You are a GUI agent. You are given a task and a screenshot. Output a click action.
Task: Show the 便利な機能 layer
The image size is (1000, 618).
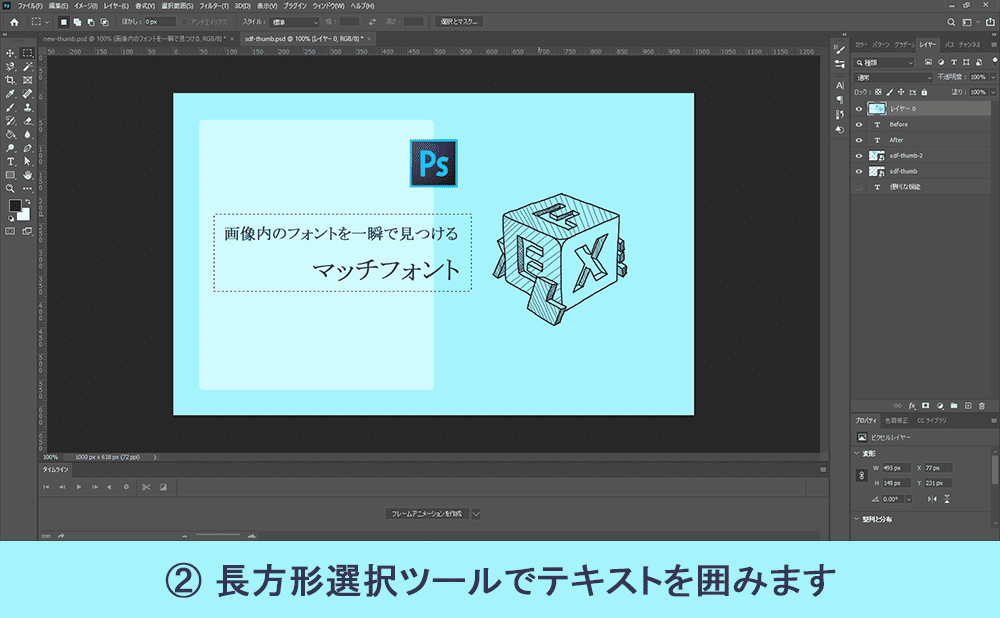(859, 186)
